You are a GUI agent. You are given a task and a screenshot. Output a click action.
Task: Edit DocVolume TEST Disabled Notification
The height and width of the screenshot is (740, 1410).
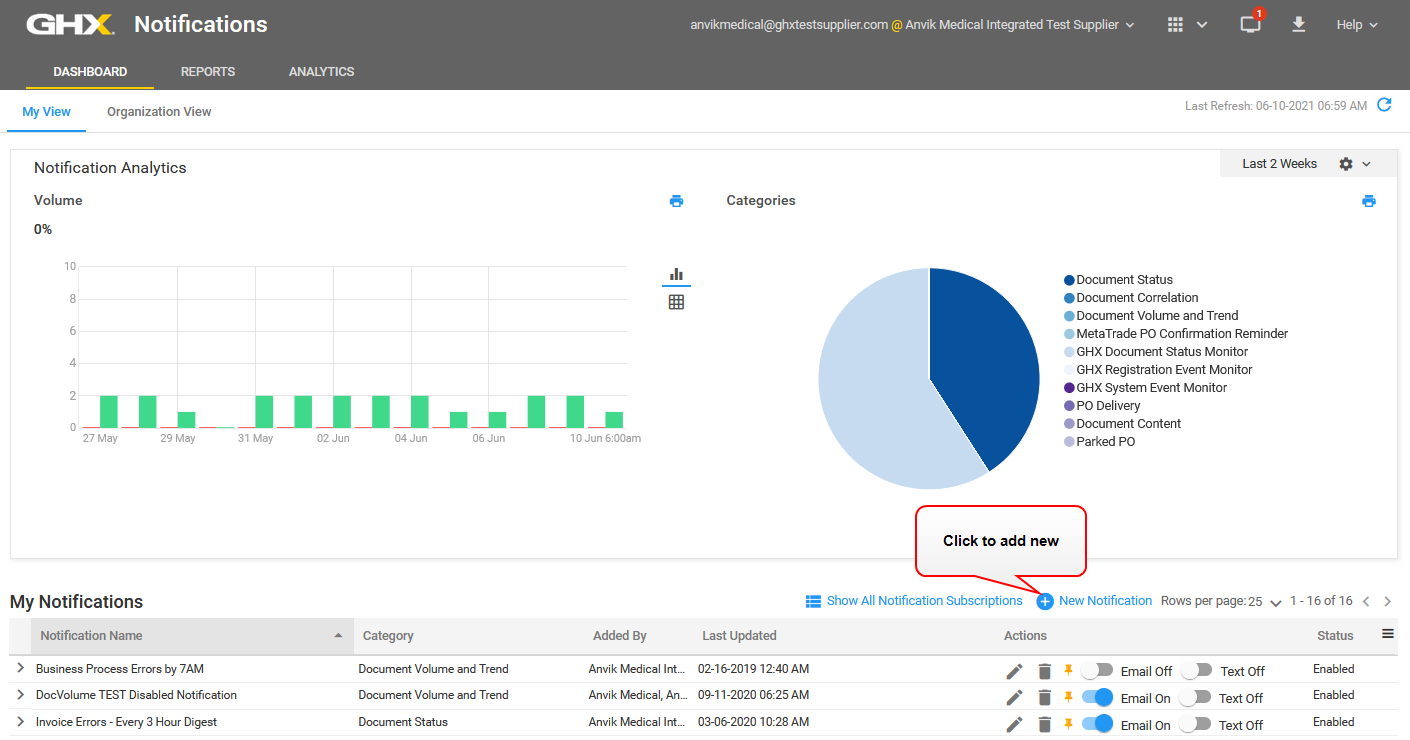pos(1014,697)
